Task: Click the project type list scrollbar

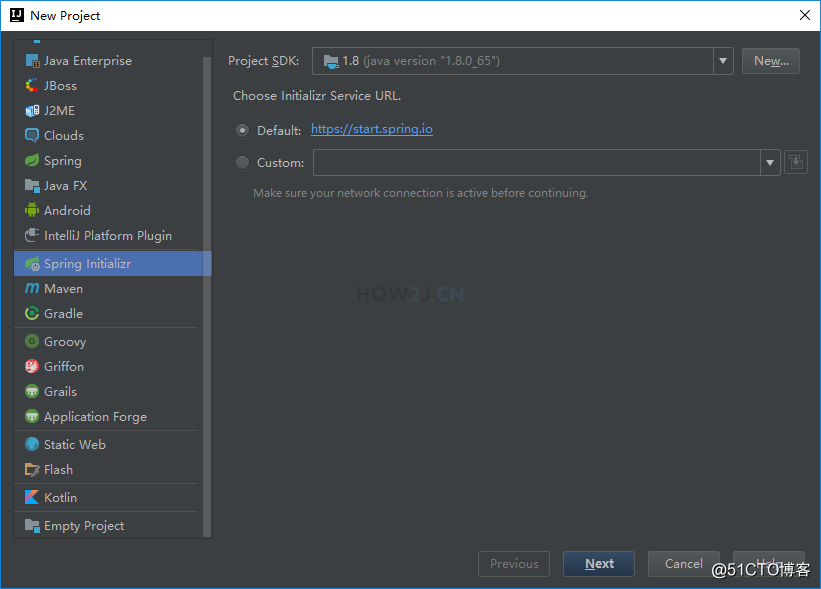Action: pyautogui.click(x=207, y=296)
